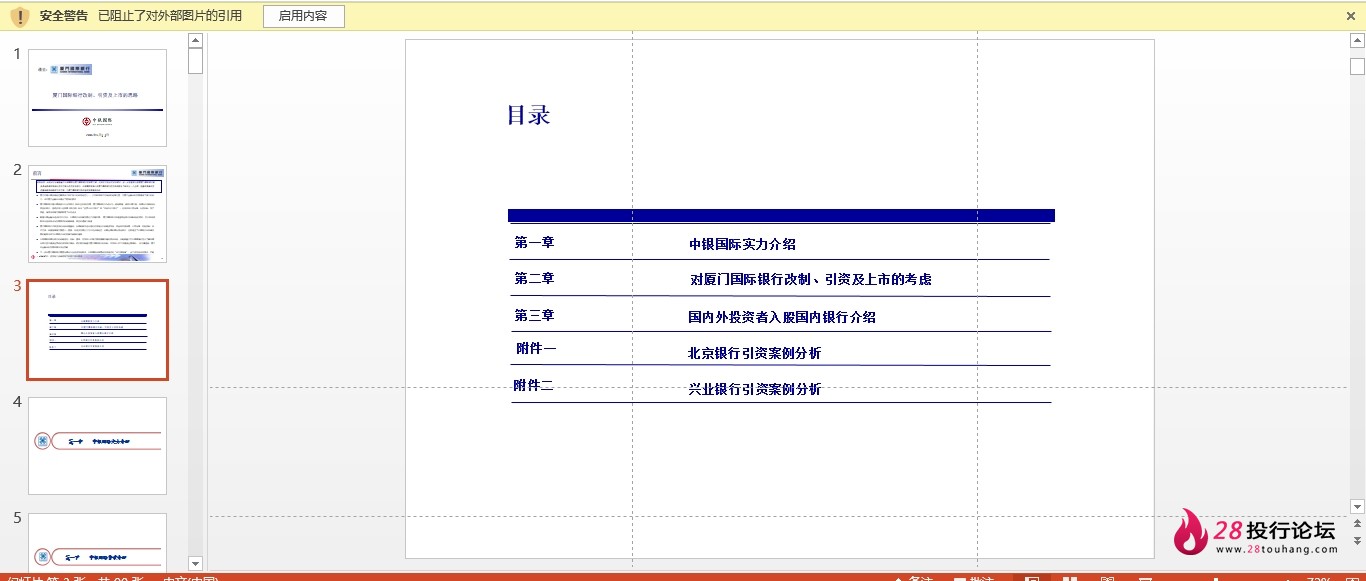The image size is (1366, 581).
Task: Click the 附件一 label
Action: click(536, 348)
